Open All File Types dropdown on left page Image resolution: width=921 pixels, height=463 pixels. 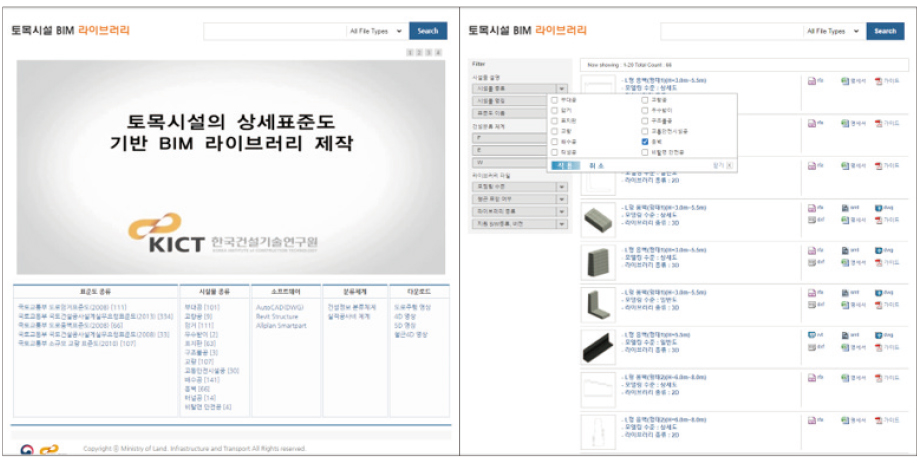click(375, 31)
